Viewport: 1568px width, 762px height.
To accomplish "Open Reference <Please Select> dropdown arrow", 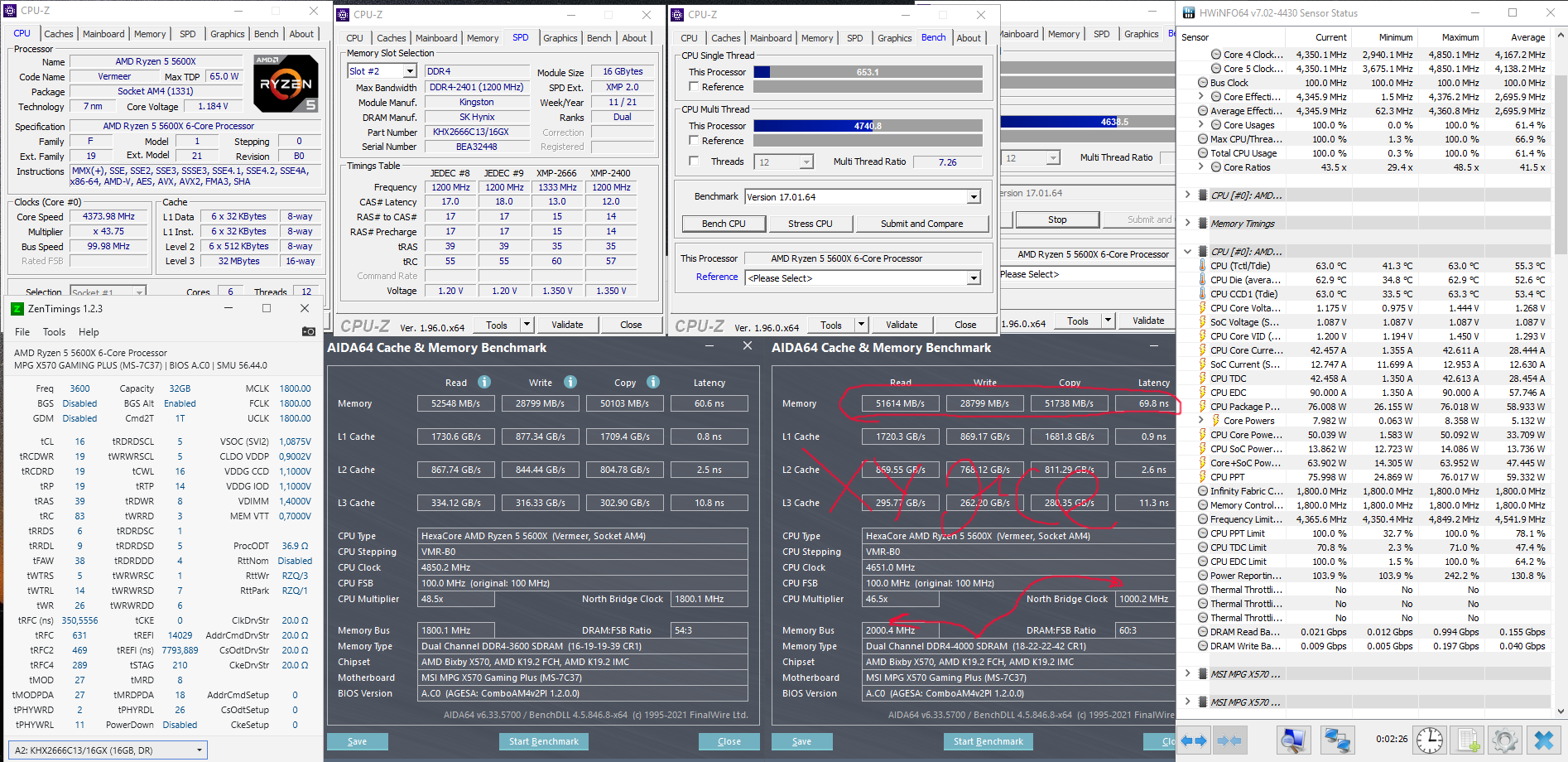I will 974,278.
